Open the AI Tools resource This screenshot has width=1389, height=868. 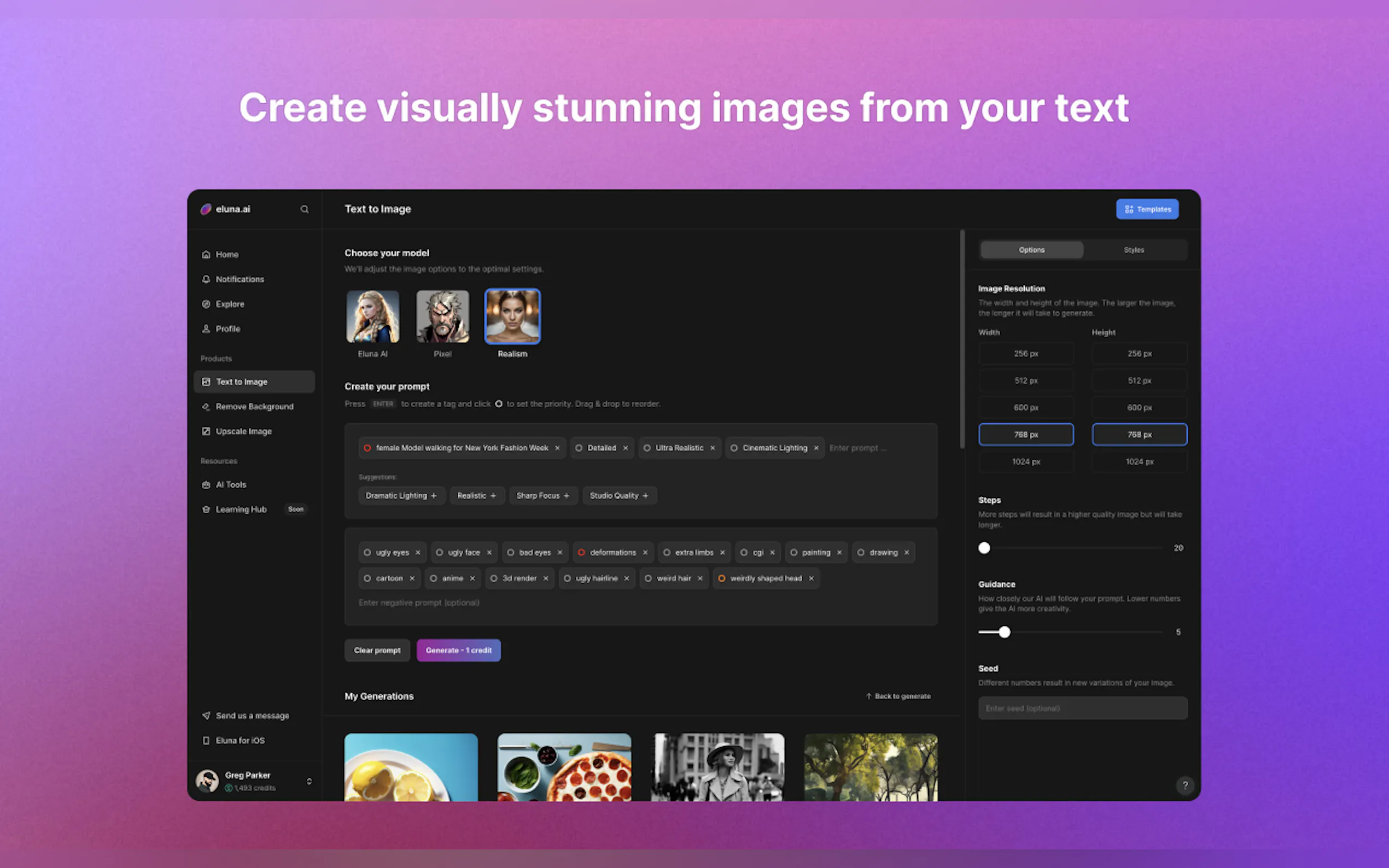coord(230,484)
